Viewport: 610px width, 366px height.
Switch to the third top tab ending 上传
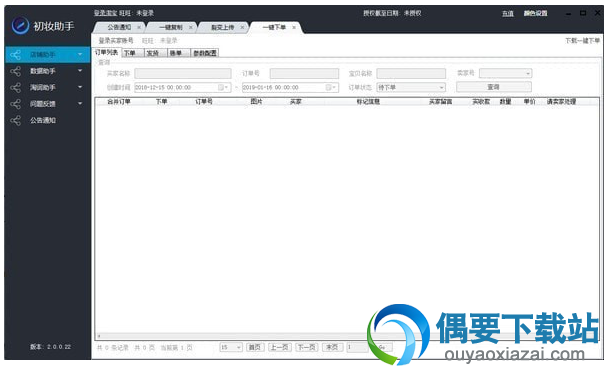(223, 27)
